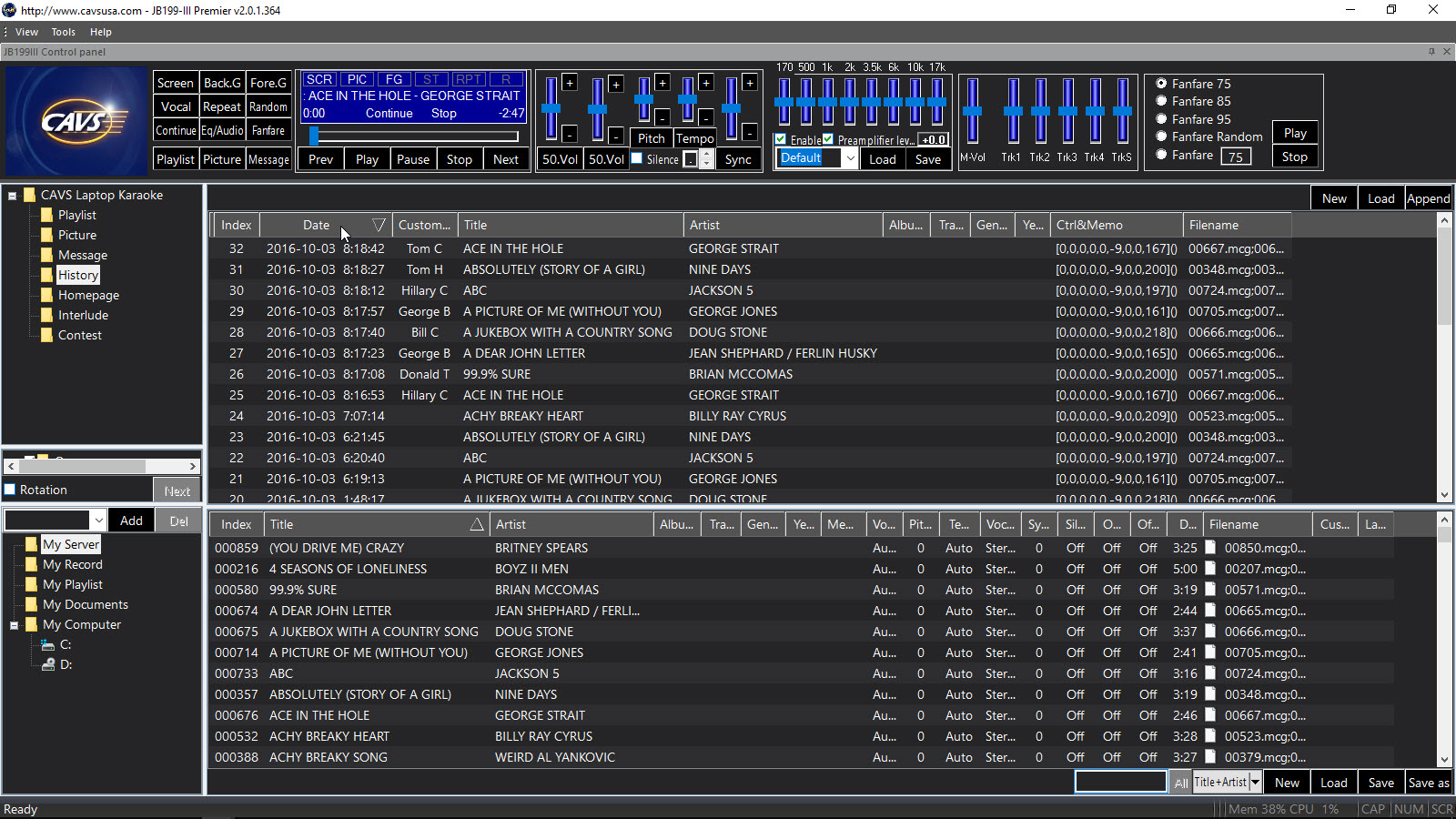This screenshot has width=1456, height=819.
Task: Click the Silence value up arrow
Action: [706, 154]
